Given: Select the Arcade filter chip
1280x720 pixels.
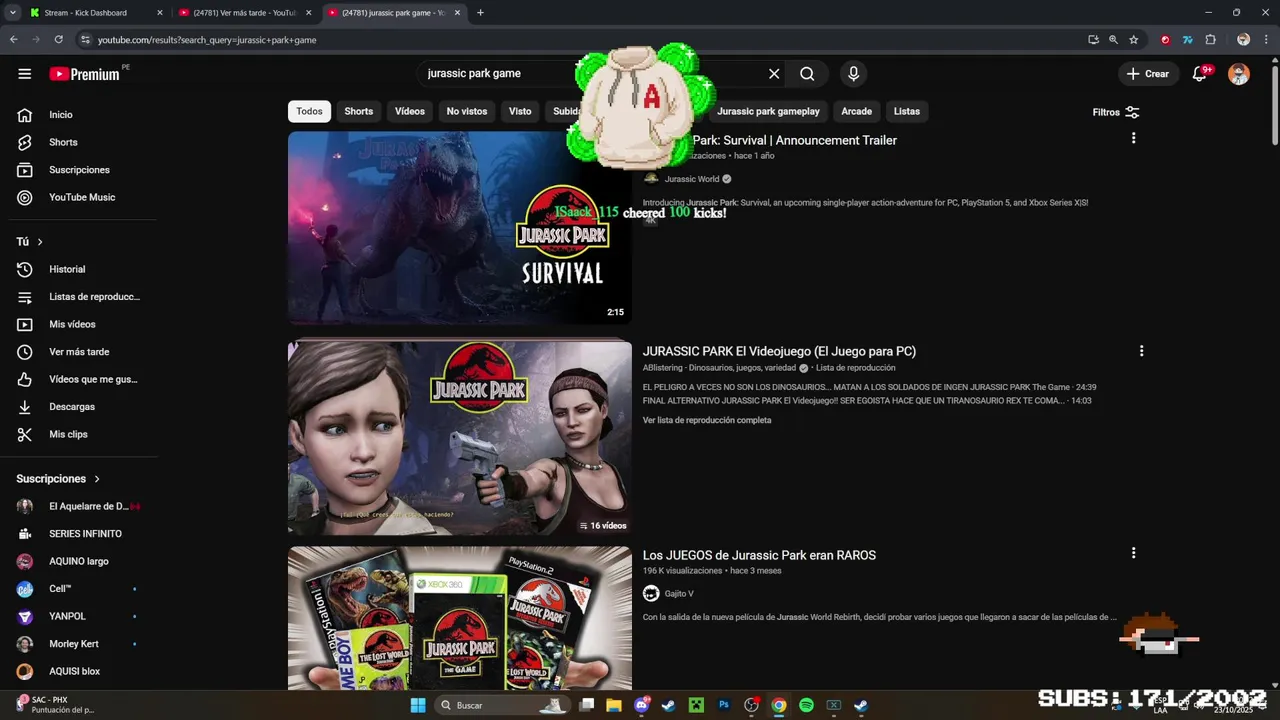Looking at the screenshot, I should (856, 111).
